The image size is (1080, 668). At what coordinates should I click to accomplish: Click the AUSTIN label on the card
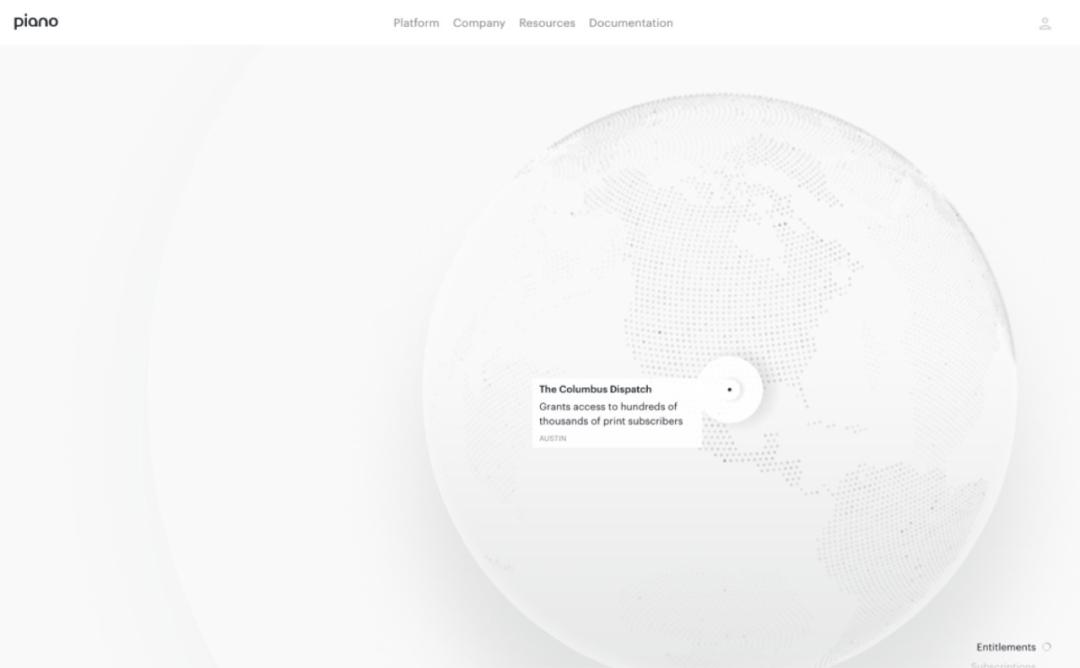tap(551, 437)
